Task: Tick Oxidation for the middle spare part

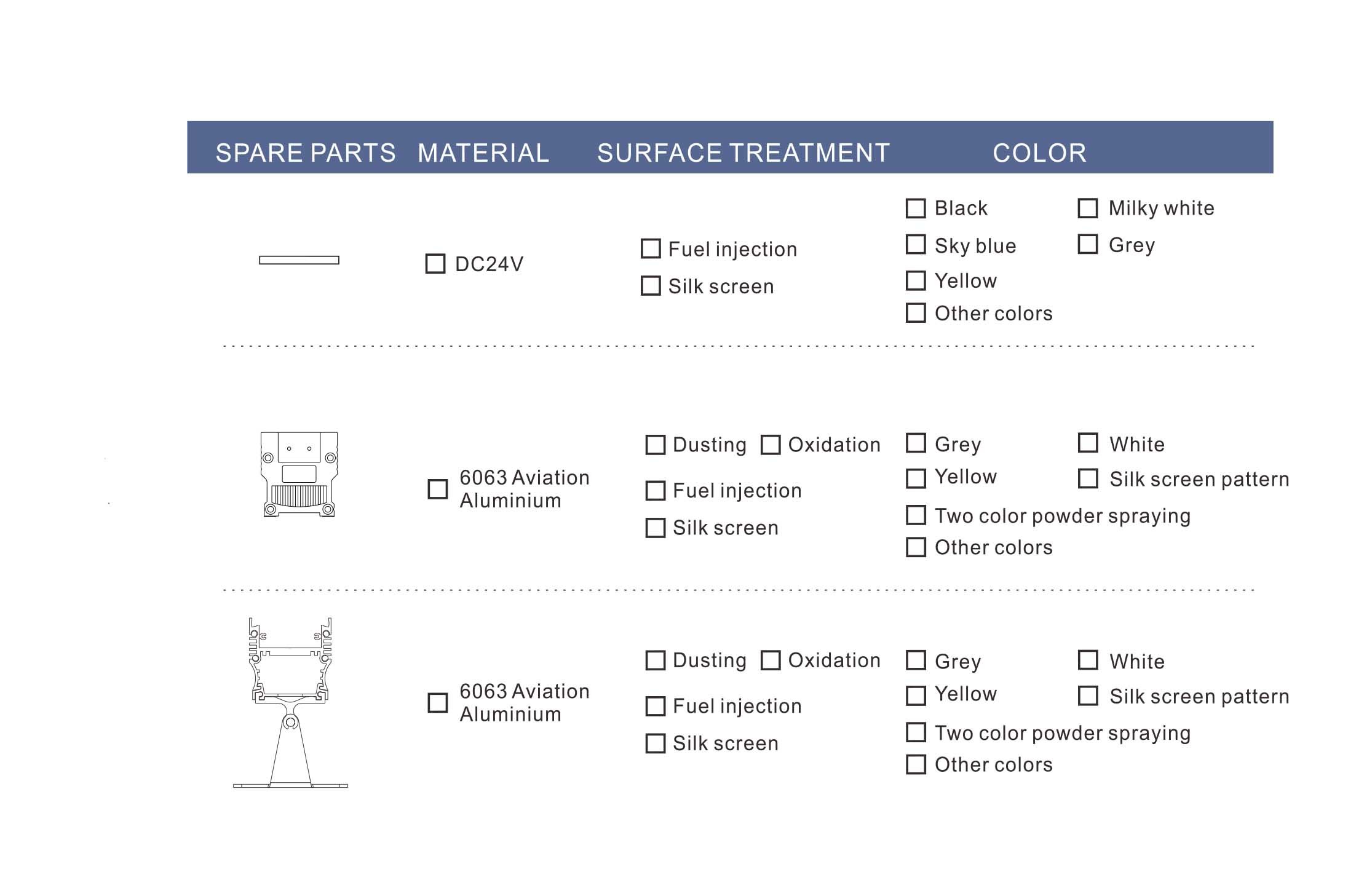Action: [x=771, y=445]
